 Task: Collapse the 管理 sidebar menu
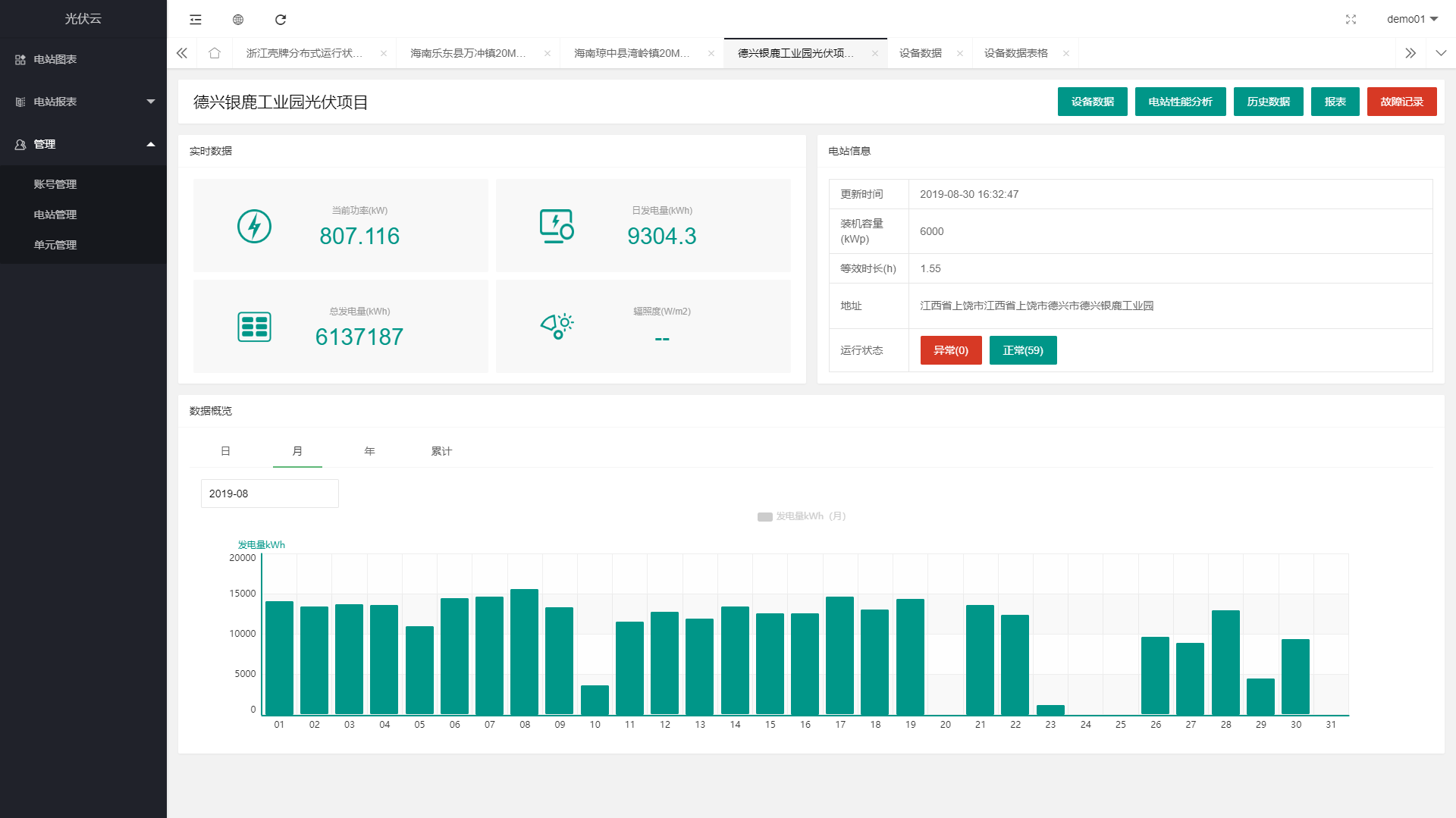[x=83, y=144]
